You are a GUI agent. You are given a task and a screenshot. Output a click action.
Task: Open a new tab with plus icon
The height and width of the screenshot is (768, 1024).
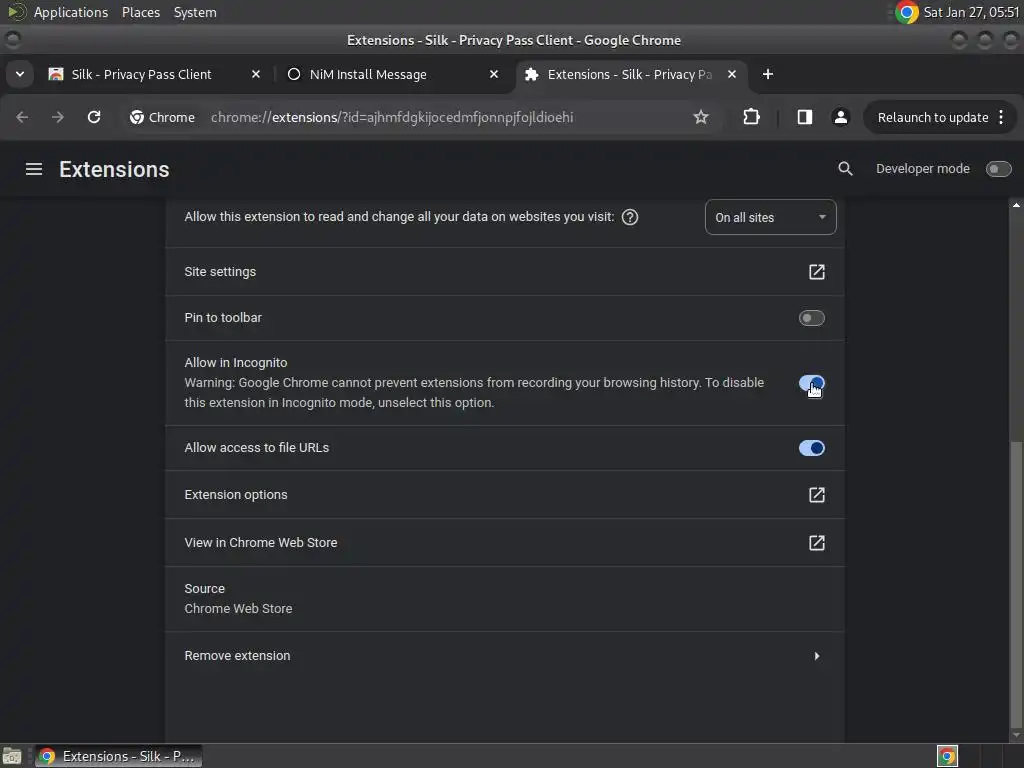pyautogui.click(x=768, y=74)
